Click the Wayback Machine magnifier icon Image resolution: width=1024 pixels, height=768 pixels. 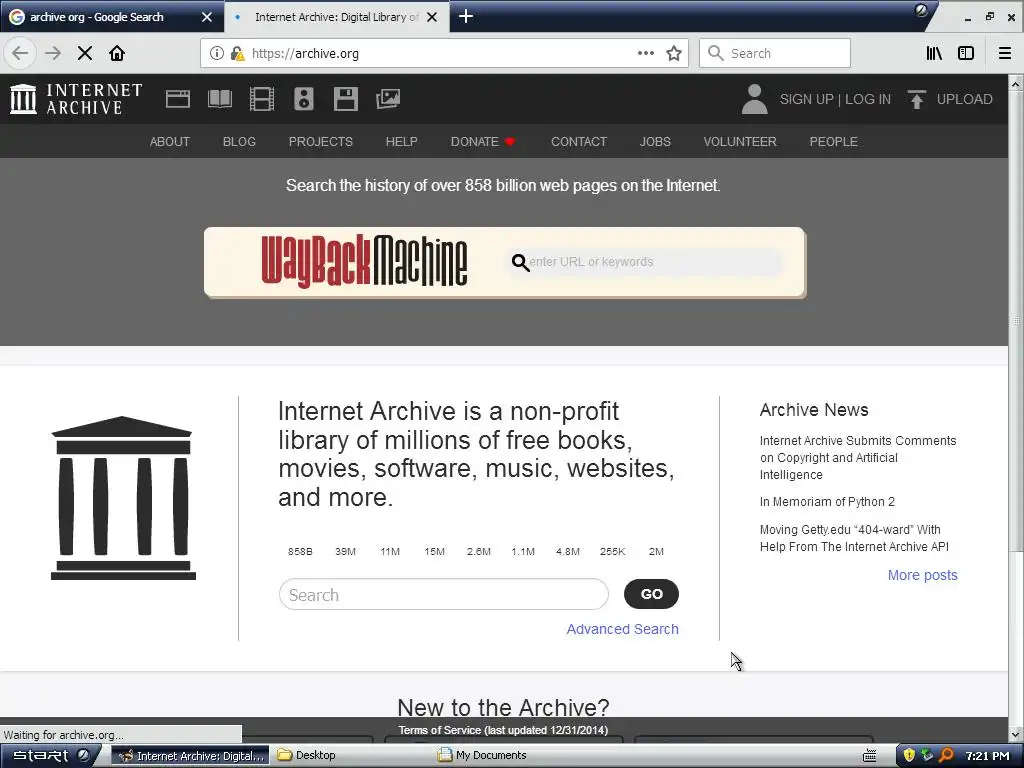[x=520, y=263]
